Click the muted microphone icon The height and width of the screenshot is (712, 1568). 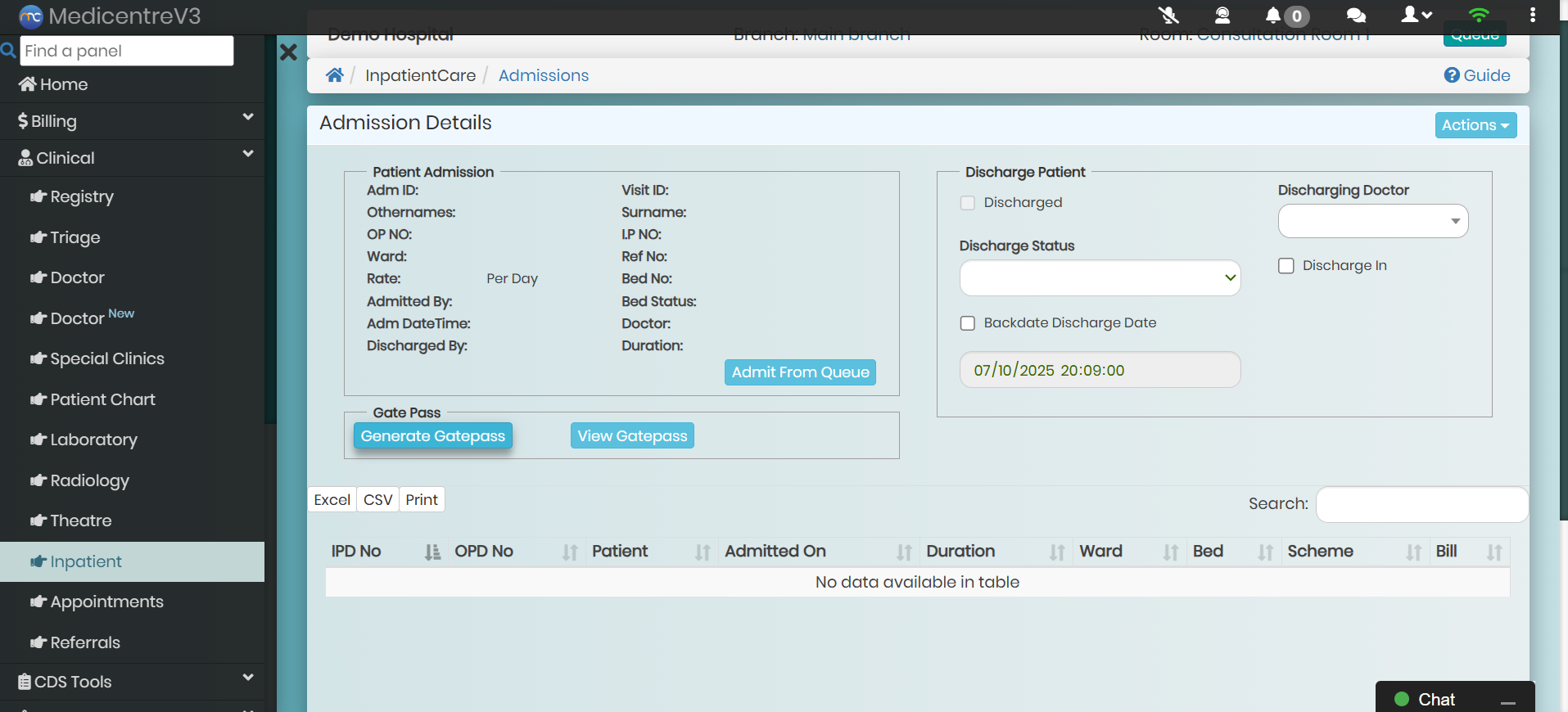pyautogui.click(x=1168, y=15)
